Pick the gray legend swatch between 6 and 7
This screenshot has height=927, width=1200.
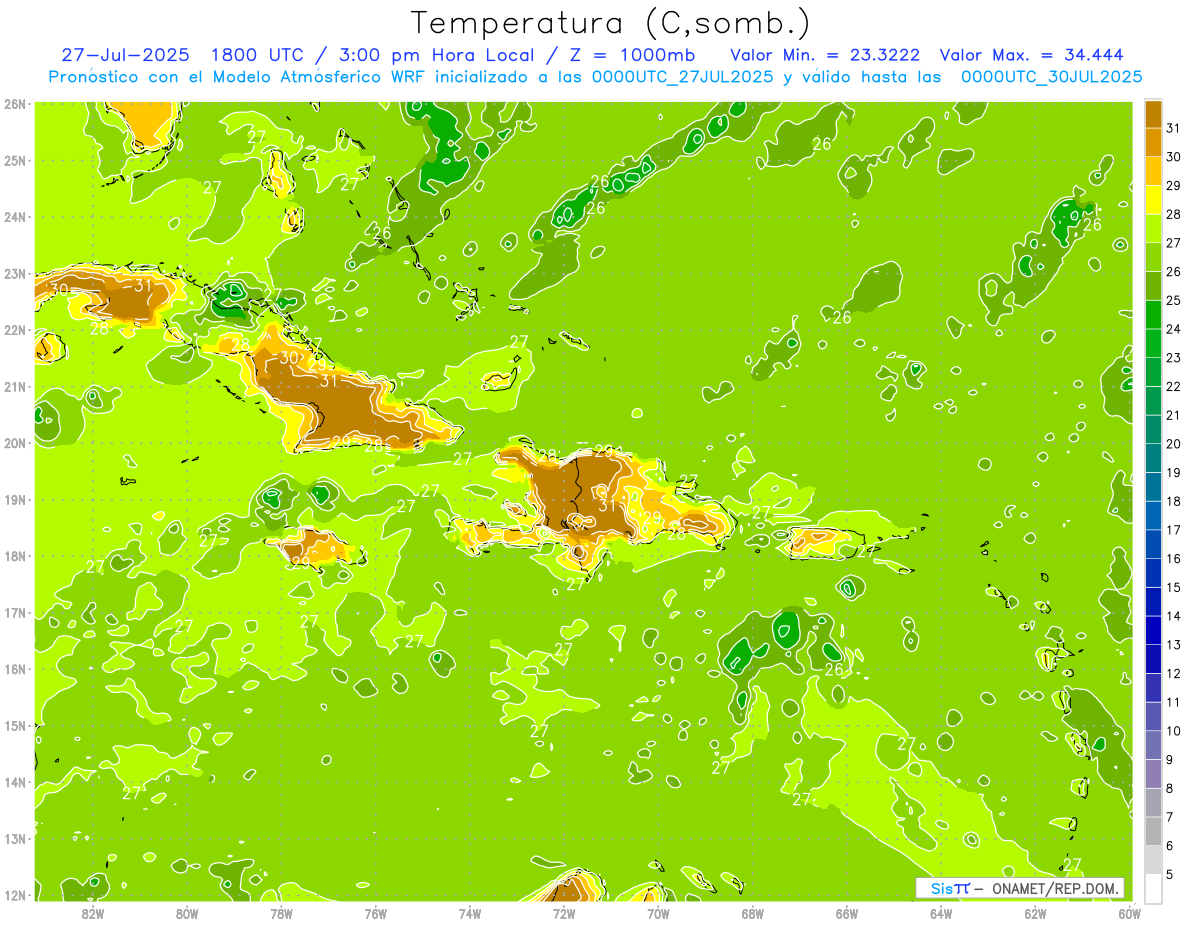[x=1153, y=831]
